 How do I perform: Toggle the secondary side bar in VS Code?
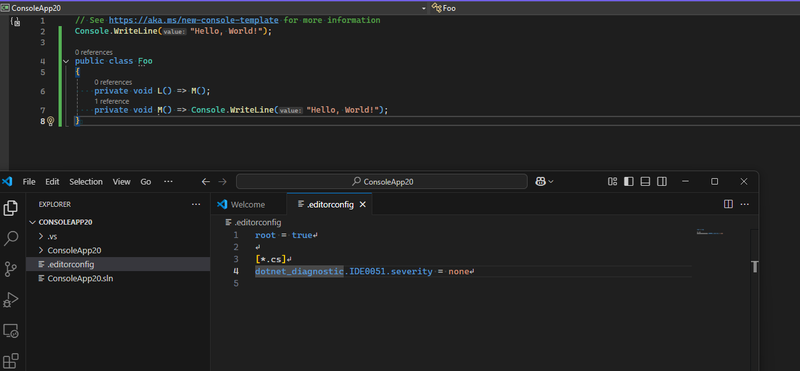coord(662,182)
